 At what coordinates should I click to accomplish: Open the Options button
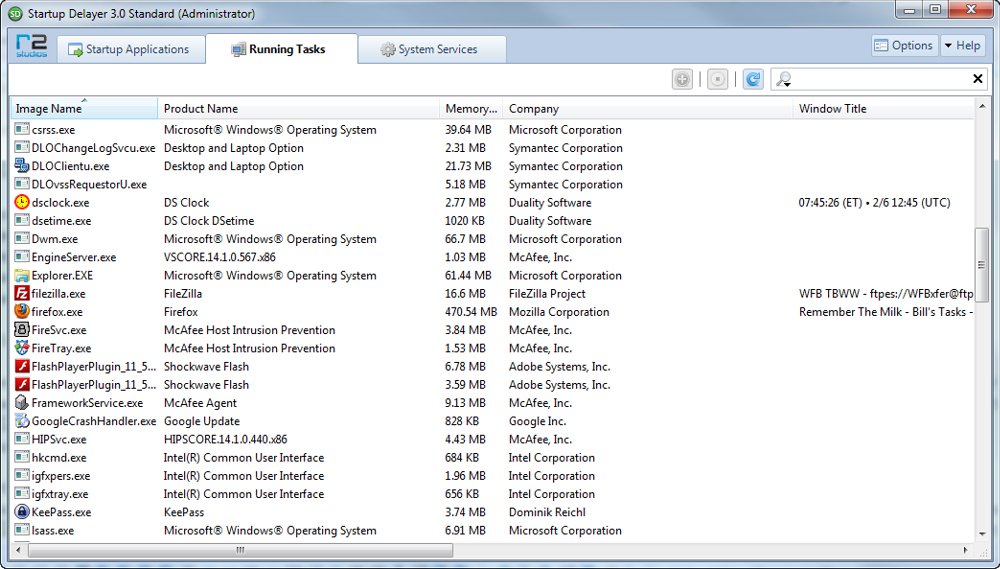pos(904,45)
